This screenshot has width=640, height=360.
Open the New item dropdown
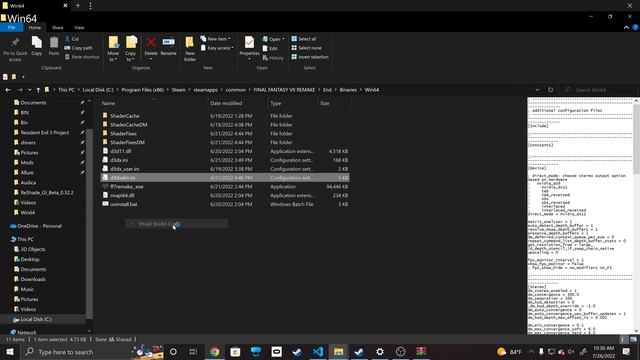(216, 39)
